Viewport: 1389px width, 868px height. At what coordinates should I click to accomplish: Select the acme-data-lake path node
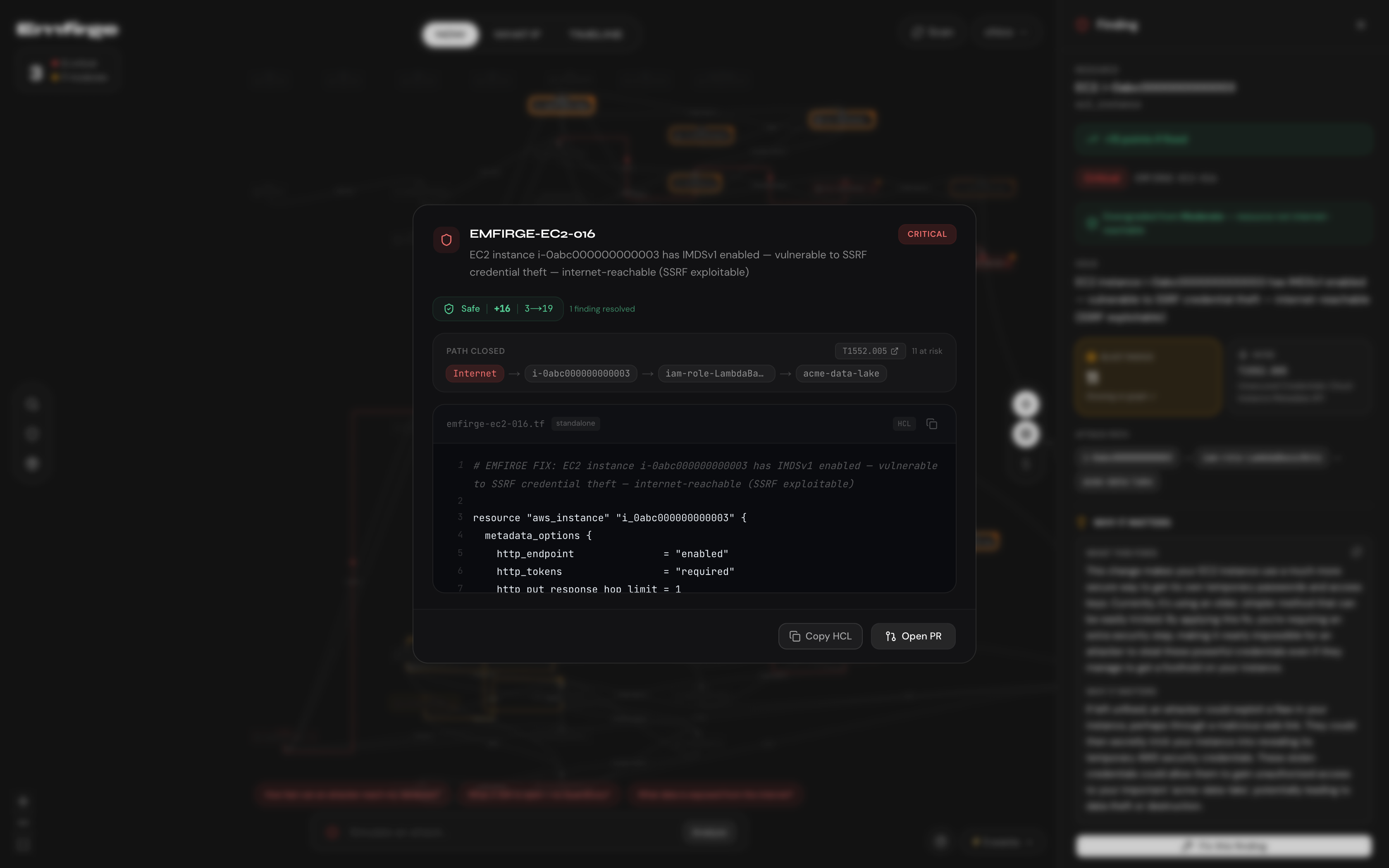point(841,374)
